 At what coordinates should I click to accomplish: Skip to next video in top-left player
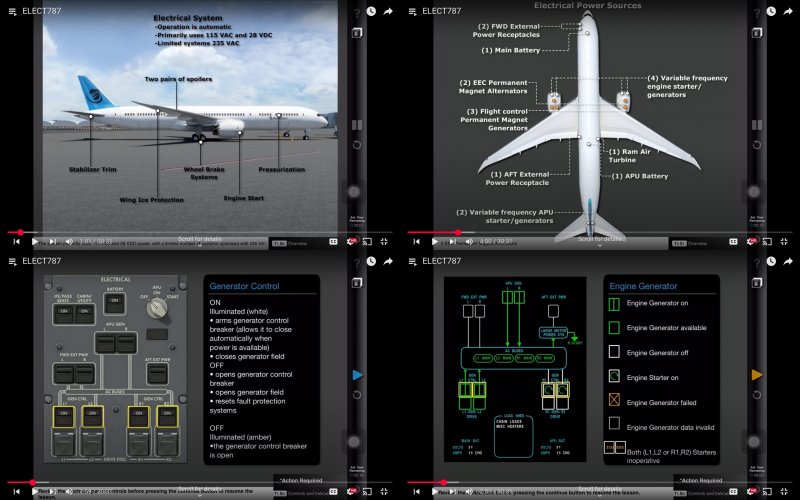(x=52, y=241)
